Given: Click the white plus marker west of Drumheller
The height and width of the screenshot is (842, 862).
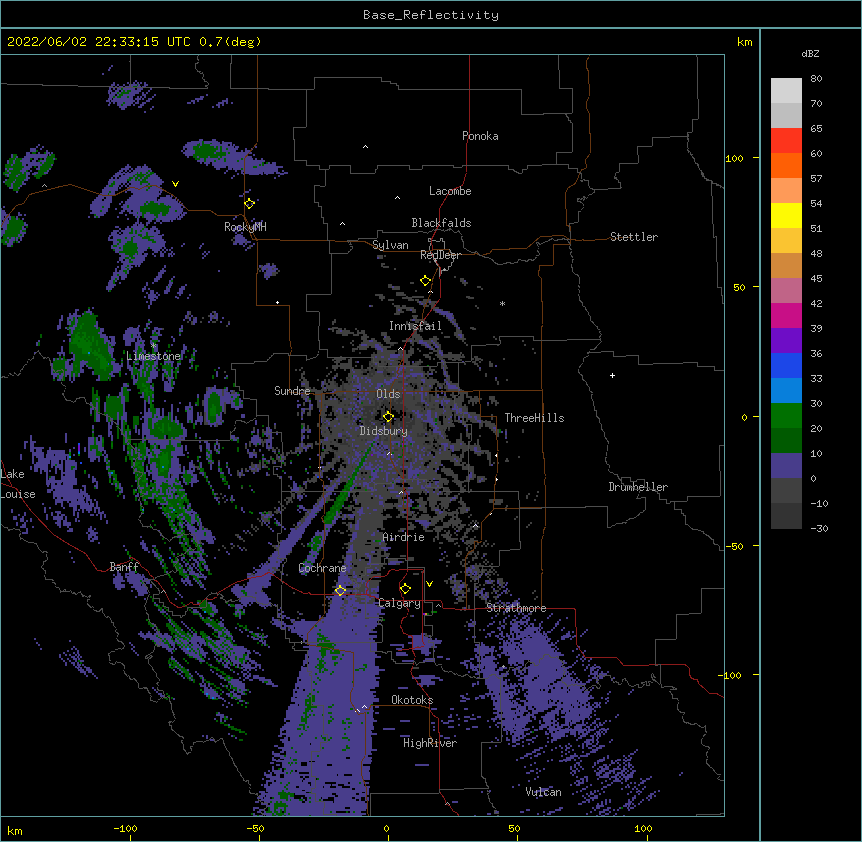Looking at the screenshot, I should (612, 375).
